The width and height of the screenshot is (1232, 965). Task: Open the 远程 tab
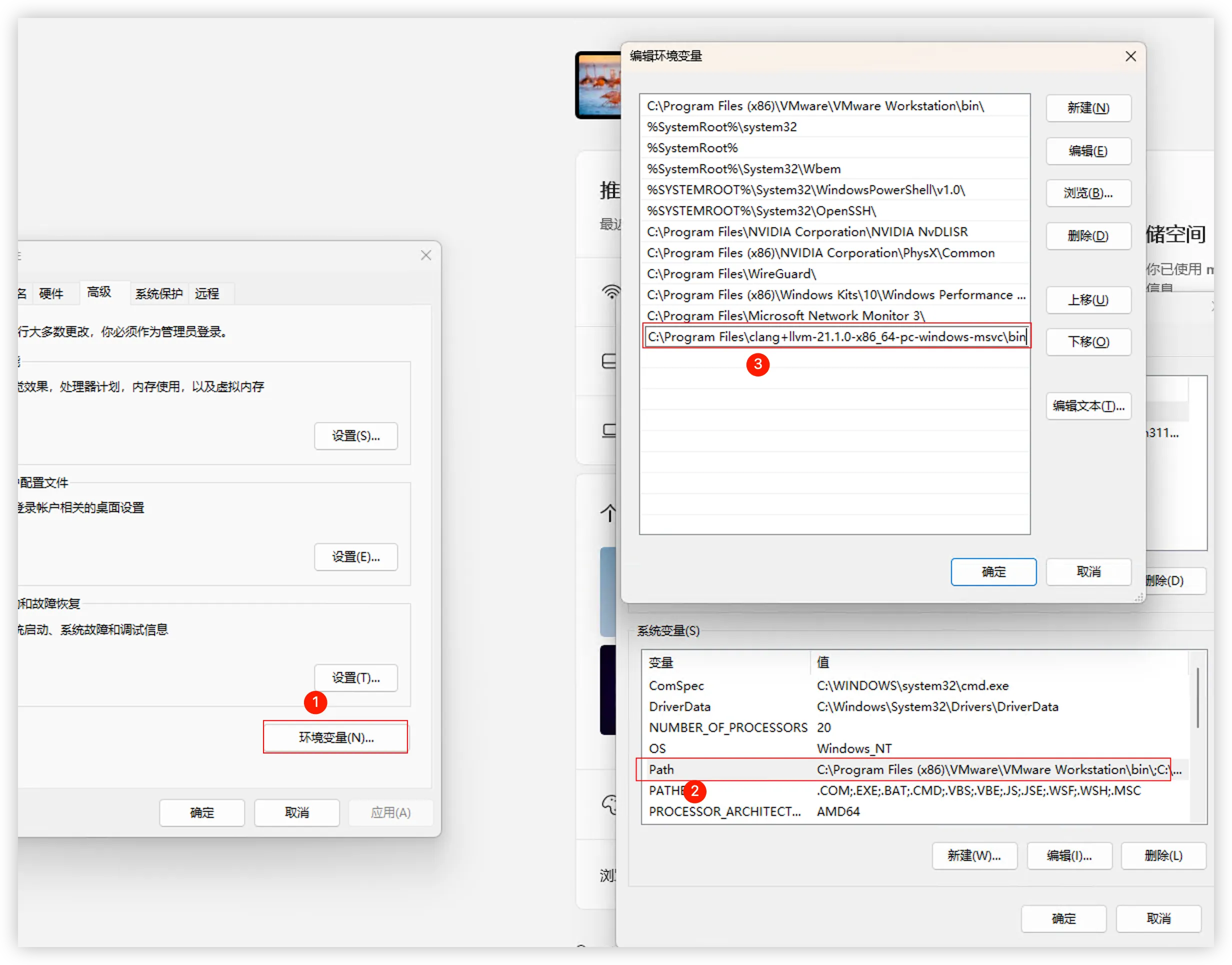pyautogui.click(x=206, y=293)
